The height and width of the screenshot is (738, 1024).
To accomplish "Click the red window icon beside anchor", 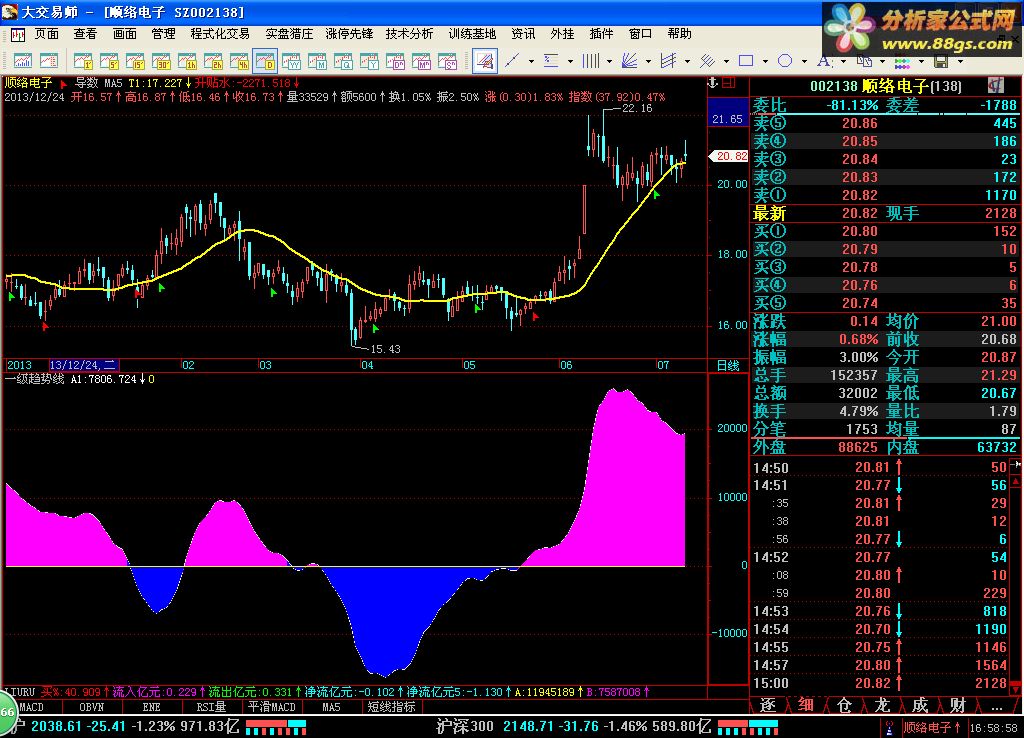I will tap(729, 82).
